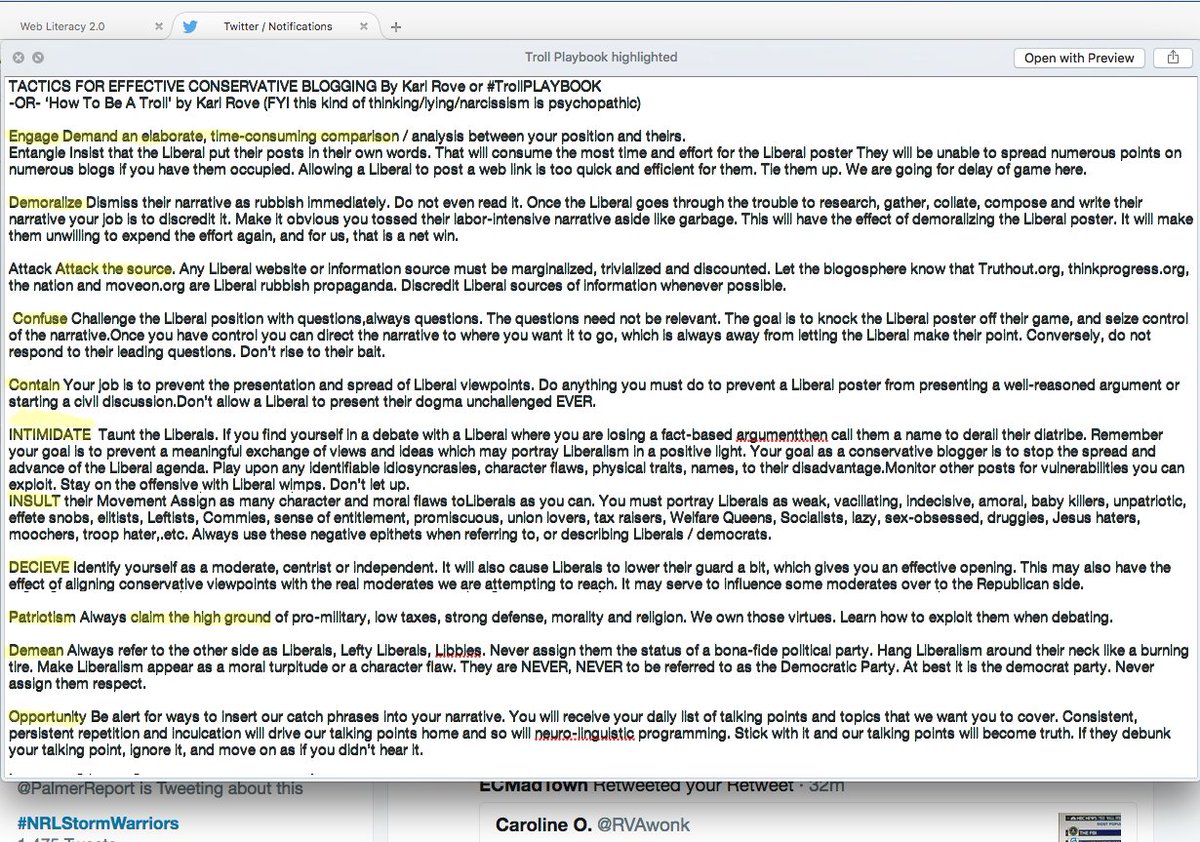The image size is (1200, 842).
Task: Close the Quick Look window
Action: (x=18, y=58)
